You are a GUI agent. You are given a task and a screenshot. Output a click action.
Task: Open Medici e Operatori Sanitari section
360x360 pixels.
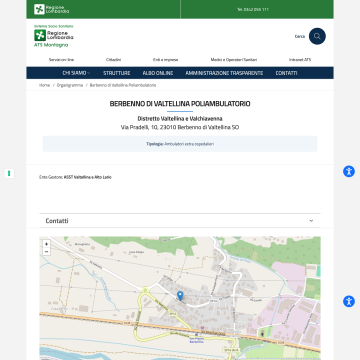[234, 60]
